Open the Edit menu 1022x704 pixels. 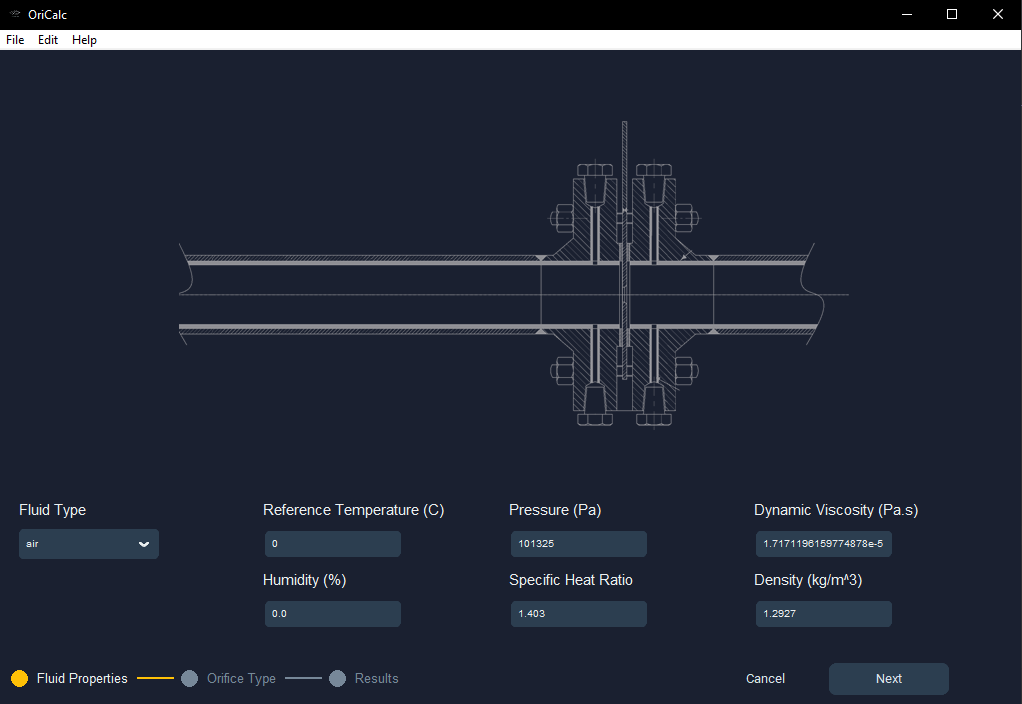(x=47, y=40)
